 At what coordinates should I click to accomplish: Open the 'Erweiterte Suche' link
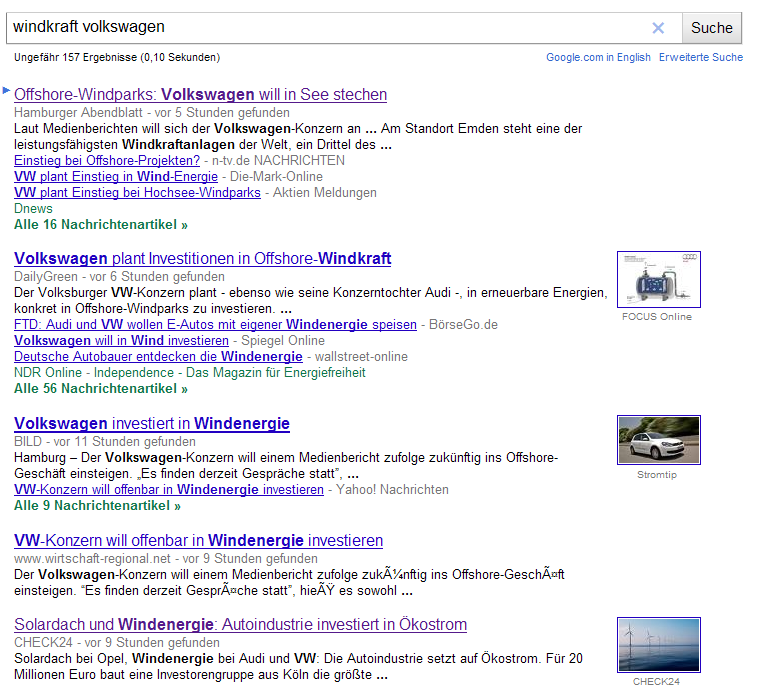tap(701, 57)
